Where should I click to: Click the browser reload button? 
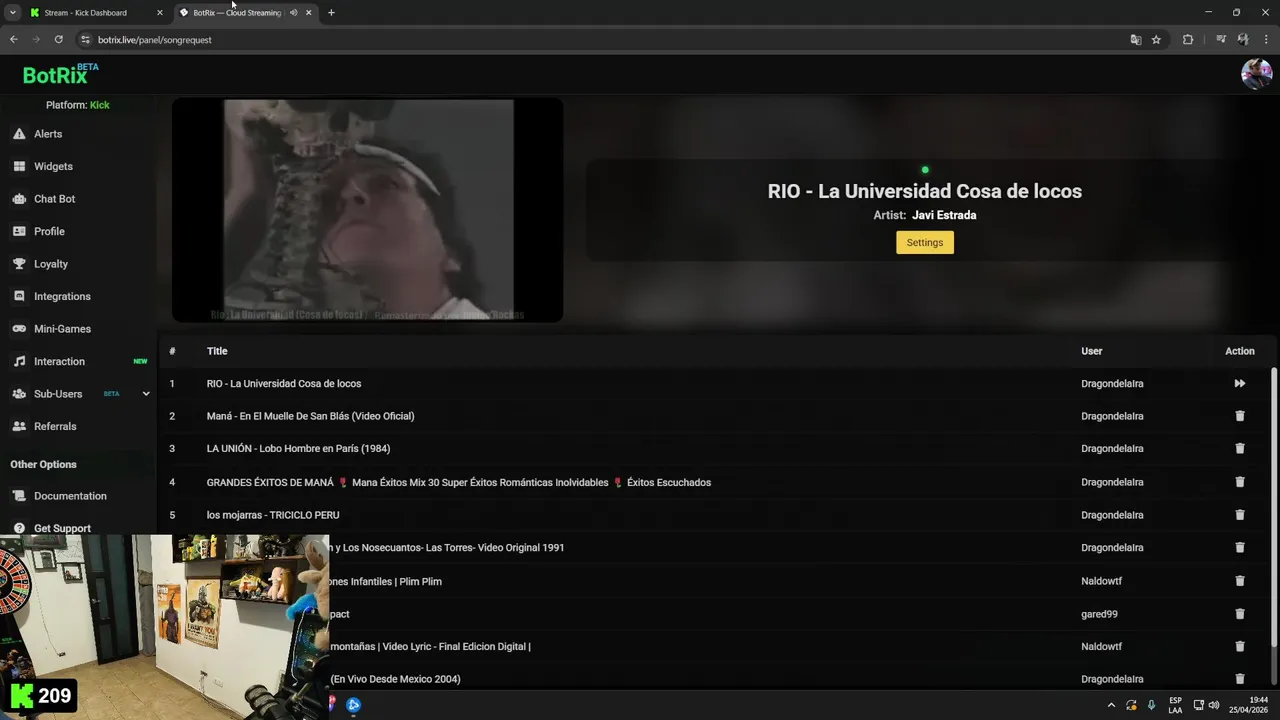point(58,40)
